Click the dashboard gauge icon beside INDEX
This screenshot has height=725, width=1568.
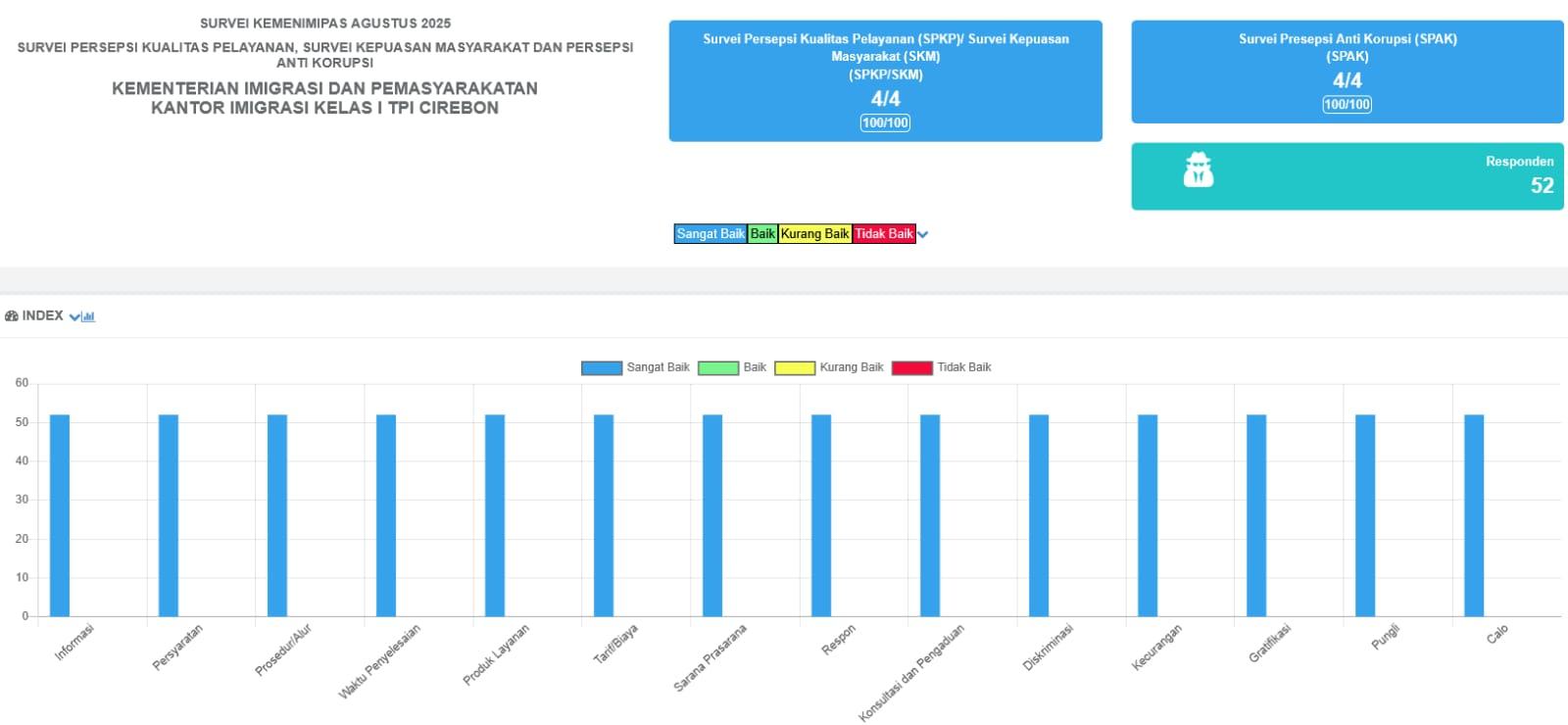12,316
